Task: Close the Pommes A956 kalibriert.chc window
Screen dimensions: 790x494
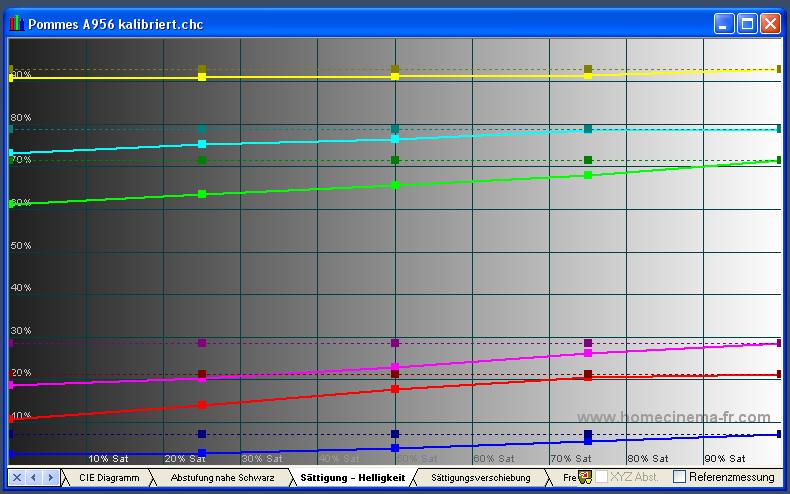Action: 770,23
